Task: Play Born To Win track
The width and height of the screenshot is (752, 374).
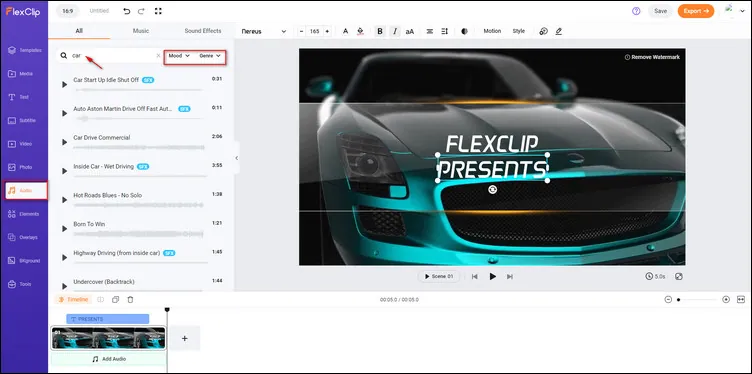Action: 64,229
